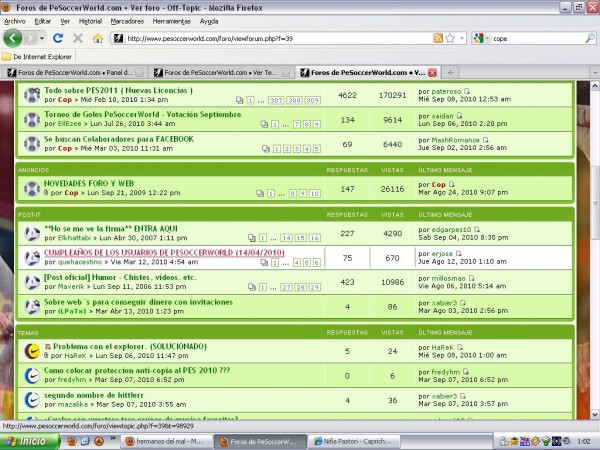Click the RSS feed icon in address bar
Screen dimensions: 600x450
(x=438, y=38)
